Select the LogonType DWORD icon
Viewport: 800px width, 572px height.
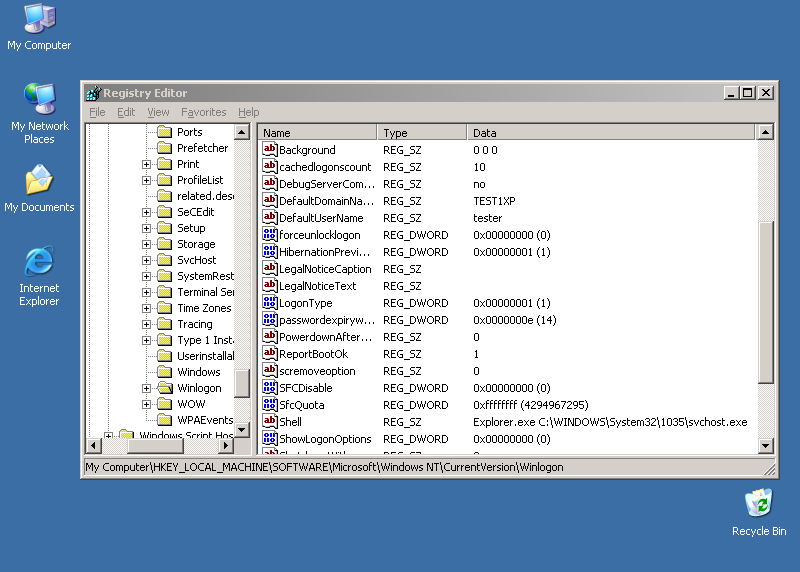(x=269, y=302)
